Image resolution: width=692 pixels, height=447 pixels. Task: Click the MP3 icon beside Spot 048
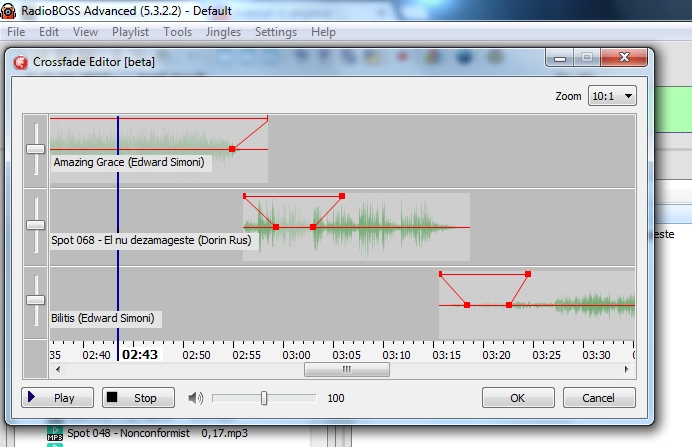pos(55,434)
